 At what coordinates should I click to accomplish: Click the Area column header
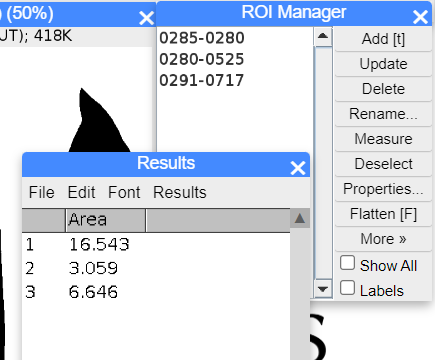point(105,220)
